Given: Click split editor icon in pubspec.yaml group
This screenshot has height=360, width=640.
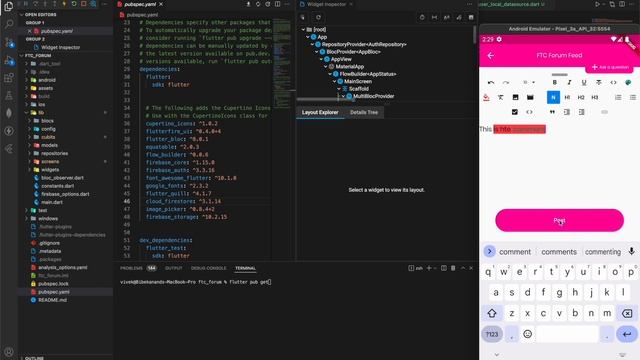Looking at the screenshot, I should click(278, 4).
